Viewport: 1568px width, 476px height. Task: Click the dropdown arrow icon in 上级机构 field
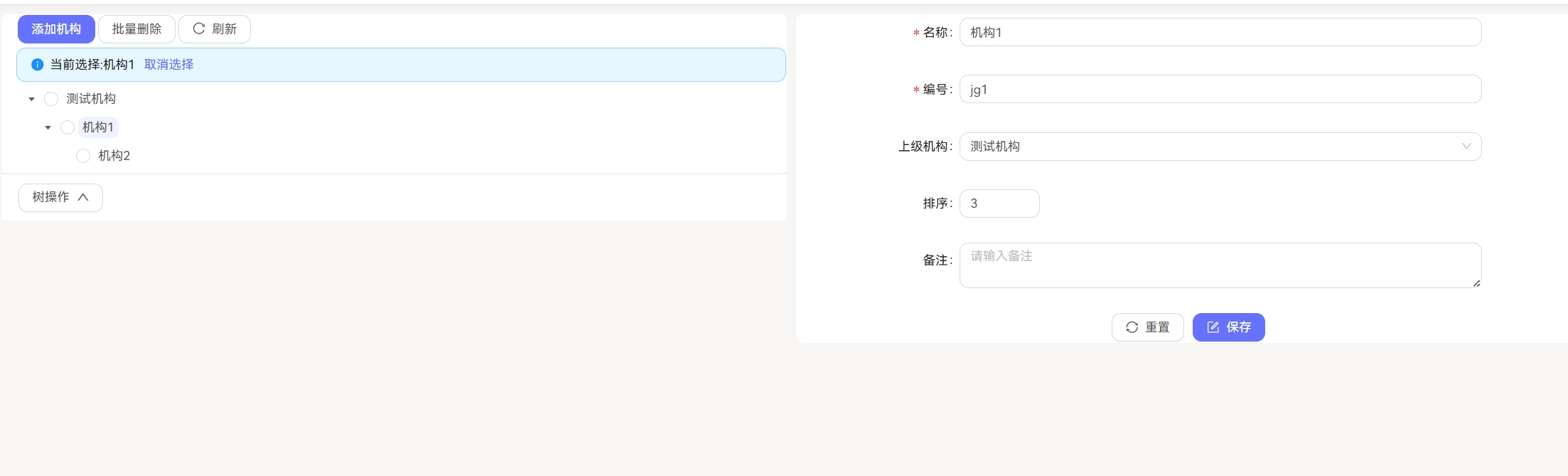(1466, 146)
